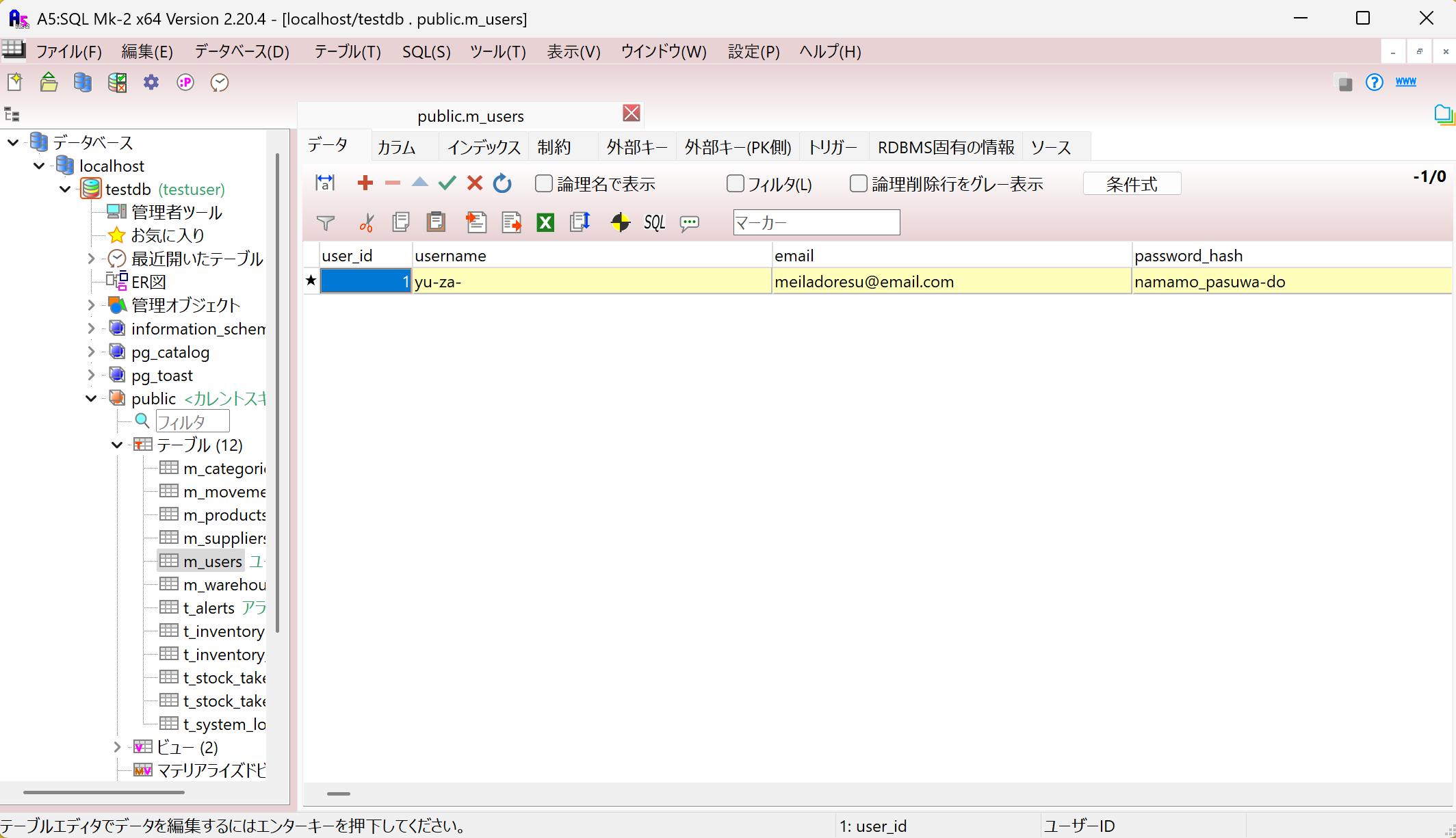Viewport: 1456px width, 838px height.
Task: Expand the ビュー (2) node
Action: tap(117, 747)
